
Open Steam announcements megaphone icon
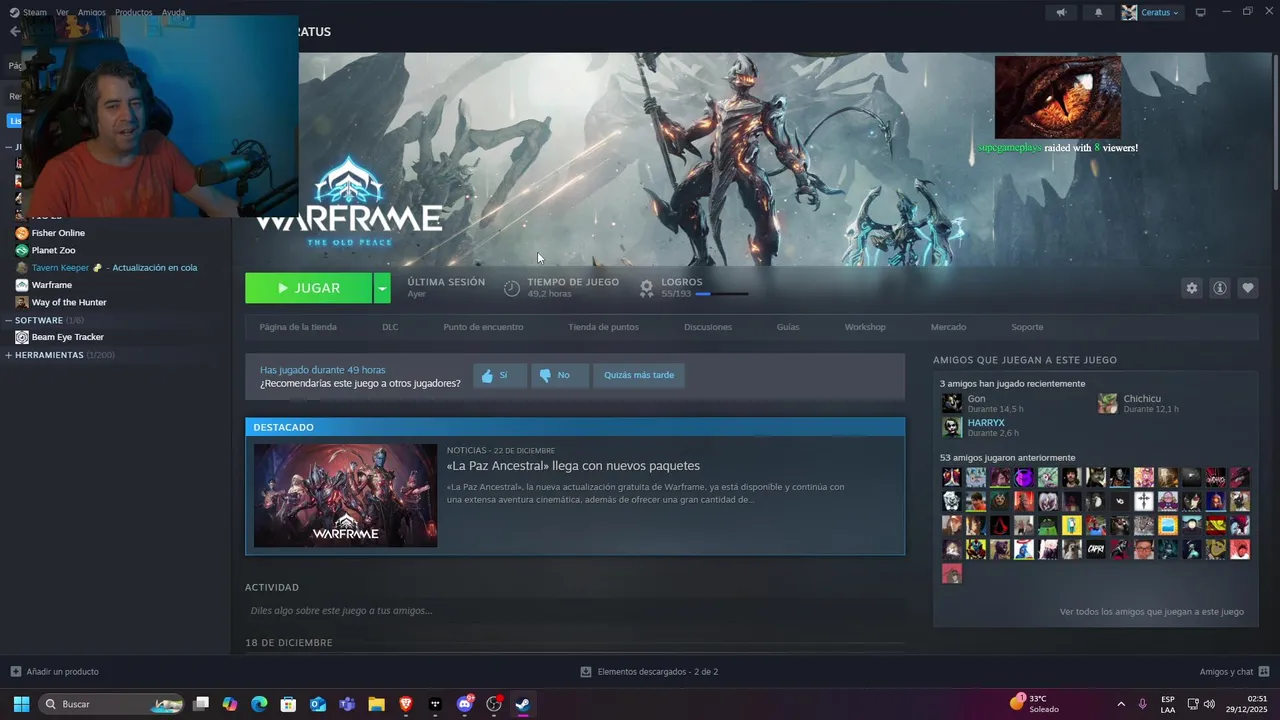pos(1061,12)
